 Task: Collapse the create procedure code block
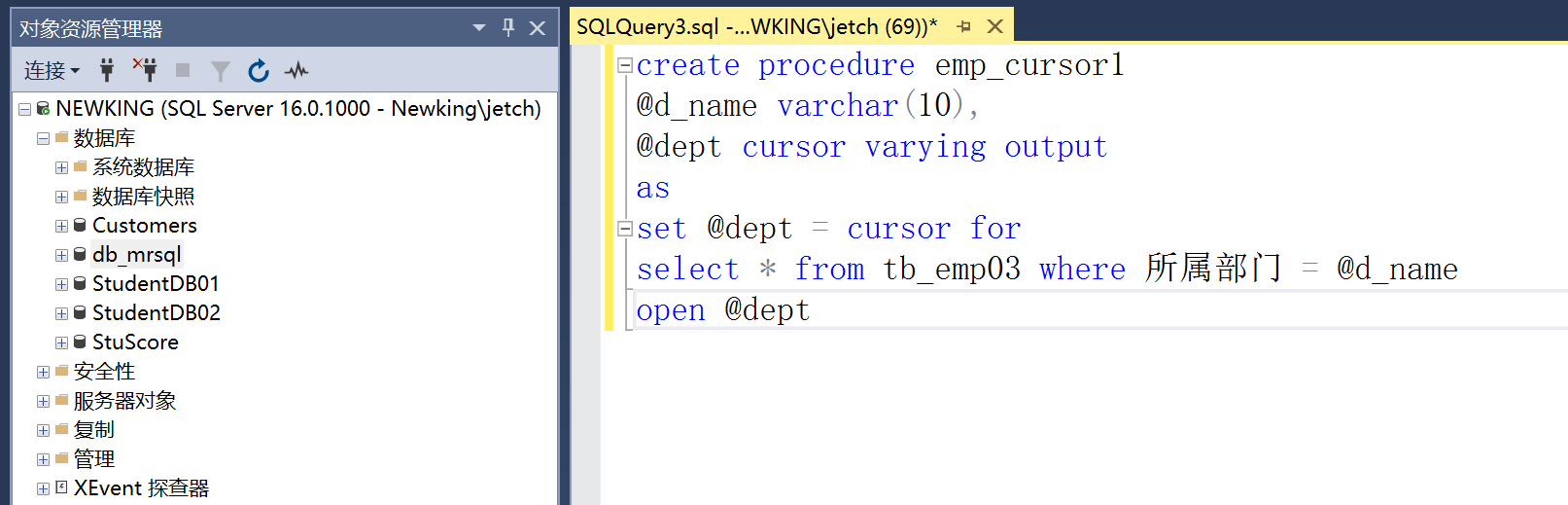(x=625, y=65)
